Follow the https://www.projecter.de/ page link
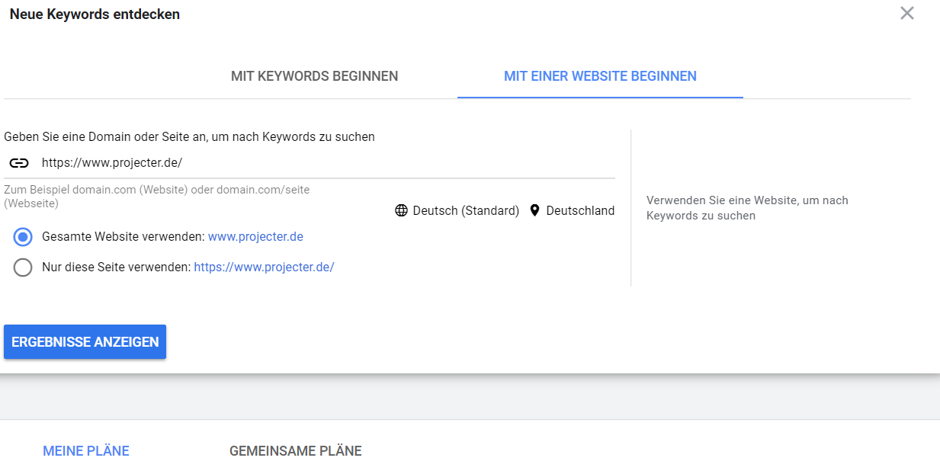Image resolution: width=940 pixels, height=461 pixels. 264,267
